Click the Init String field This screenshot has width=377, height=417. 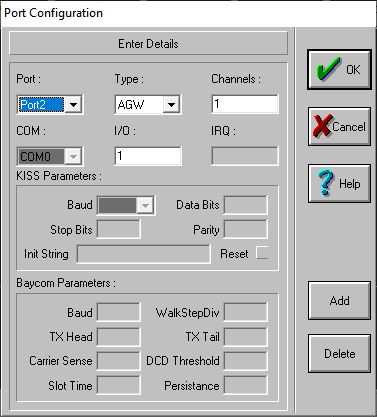tap(144, 254)
